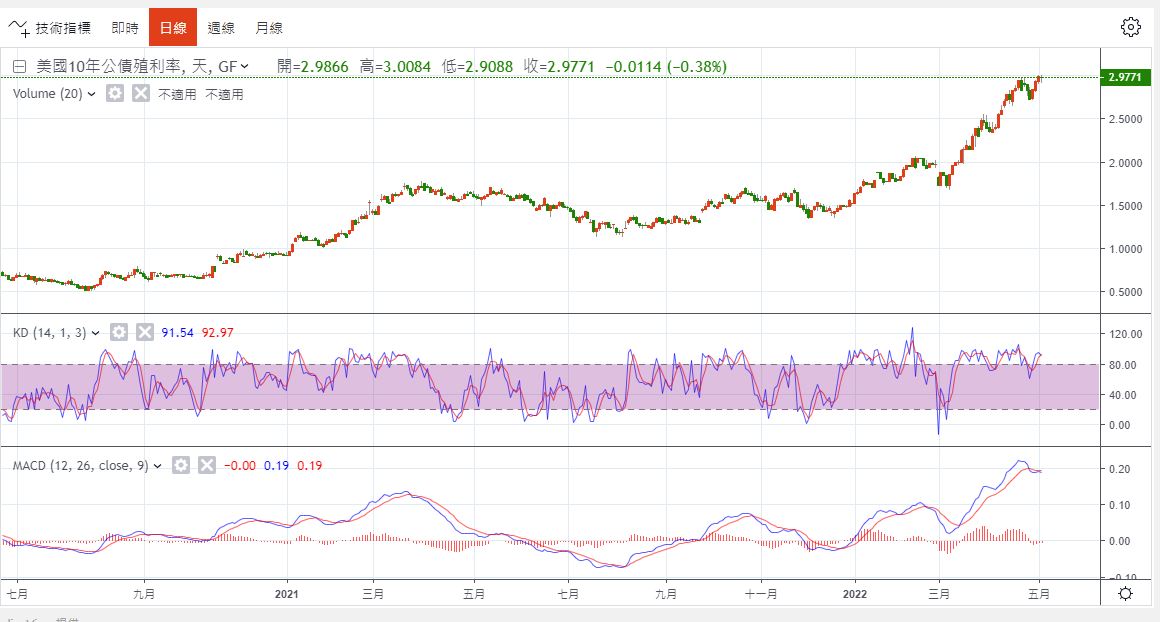This screenshot has width=1160, height=622.
Task: Remove the KD indicator with X icon
Action: click(x=145, y=332)
